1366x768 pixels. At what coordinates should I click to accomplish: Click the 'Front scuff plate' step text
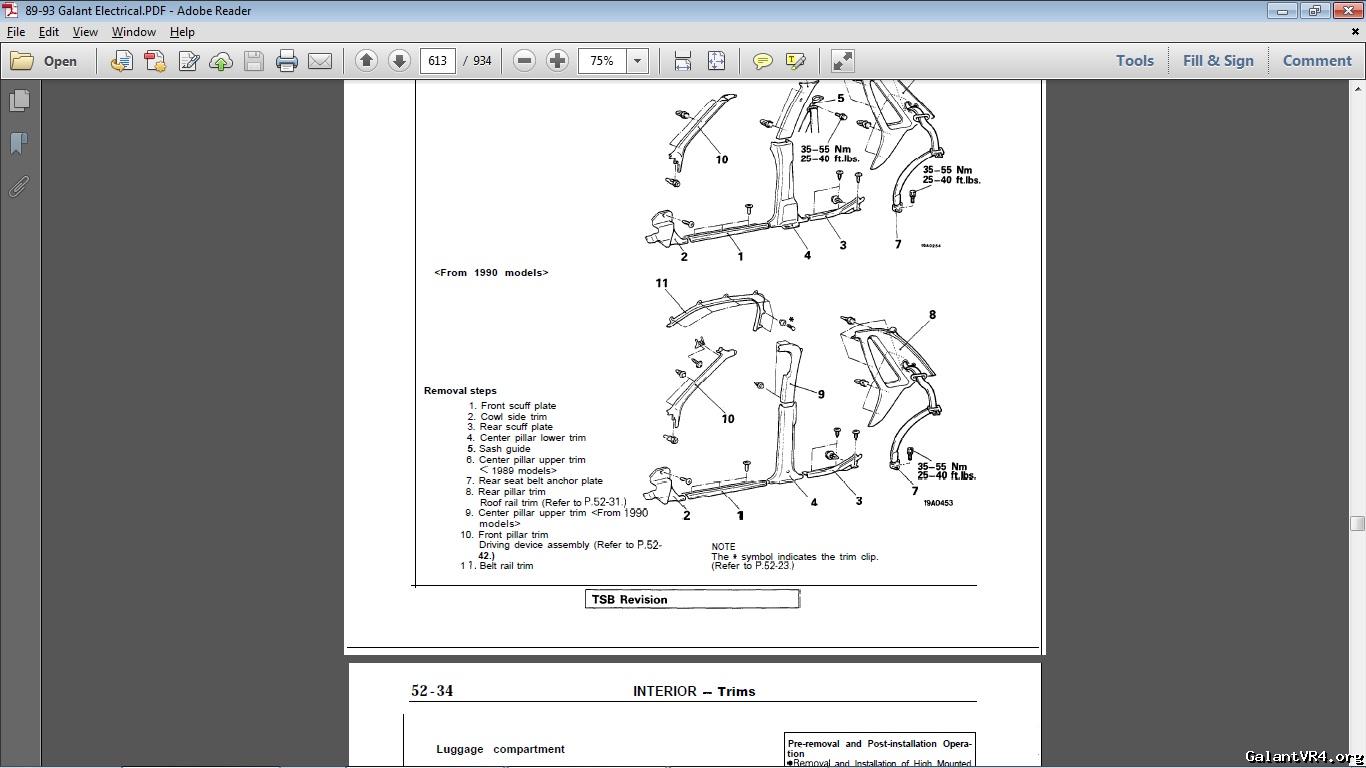(x=518, y=406)
